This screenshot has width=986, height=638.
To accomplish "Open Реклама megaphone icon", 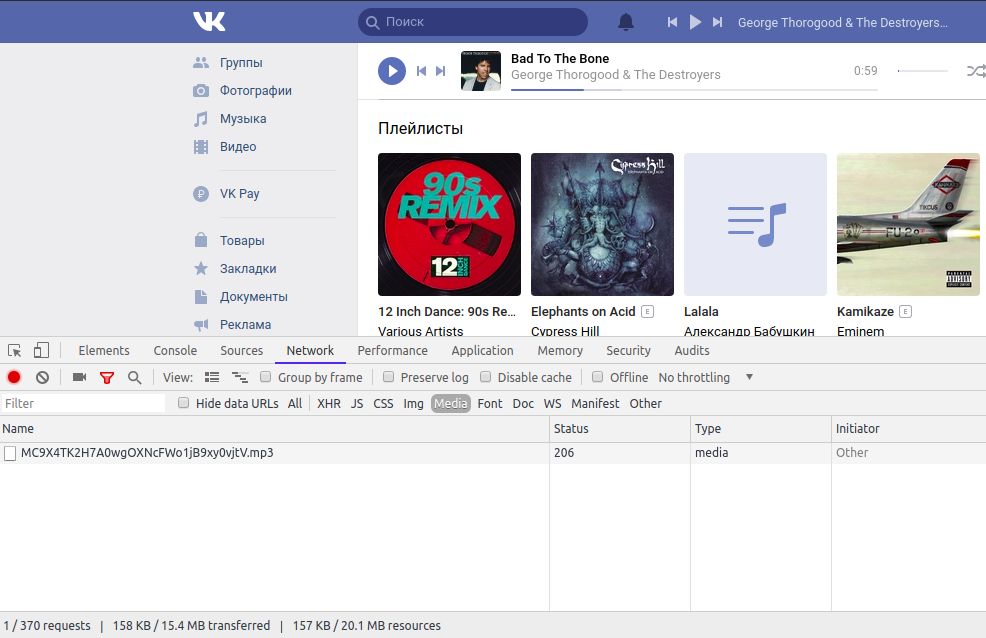I will tap(201, 325).
